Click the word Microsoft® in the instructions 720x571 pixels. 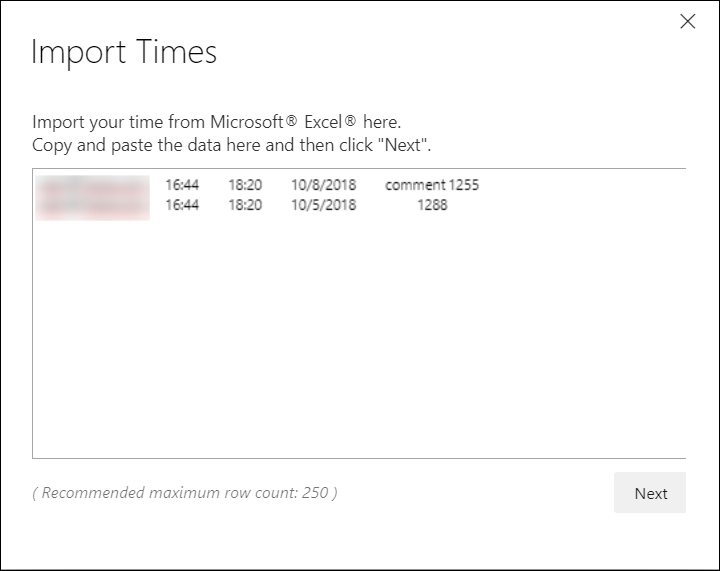254,122
